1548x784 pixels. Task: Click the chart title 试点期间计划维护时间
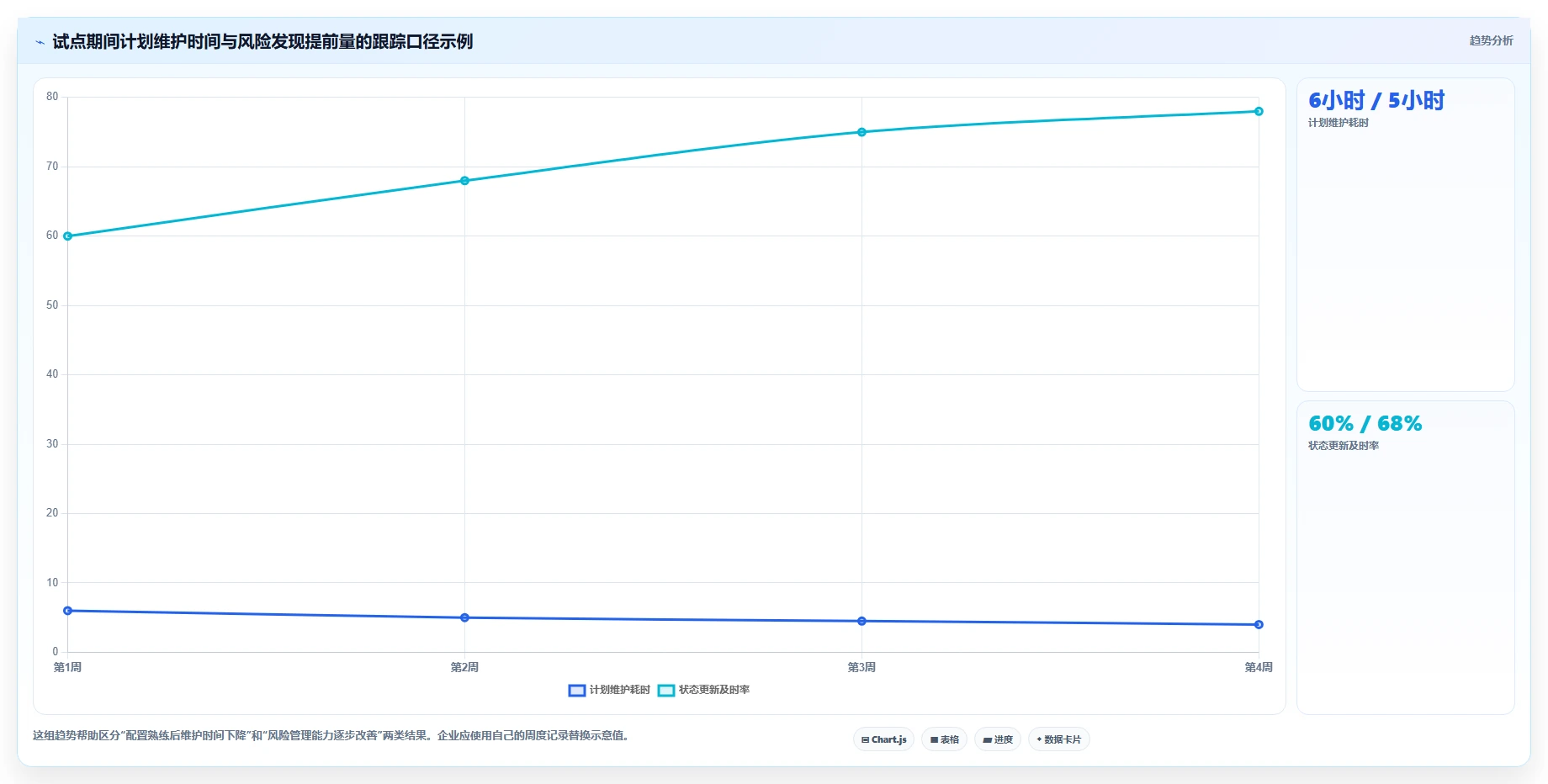pyautogui.click(x=136, y=42)
